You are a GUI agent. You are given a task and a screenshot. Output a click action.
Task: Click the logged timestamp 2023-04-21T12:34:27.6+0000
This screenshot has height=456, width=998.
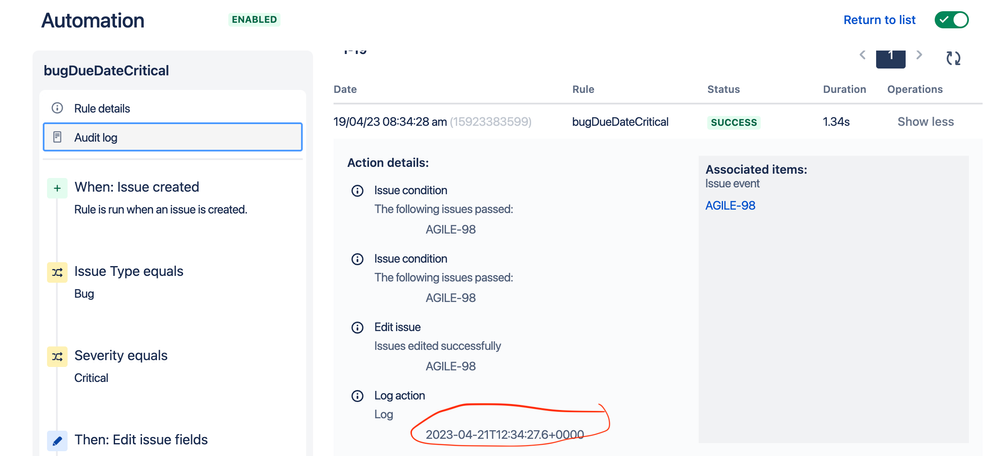pyautogui.click(x=505, y=435)
